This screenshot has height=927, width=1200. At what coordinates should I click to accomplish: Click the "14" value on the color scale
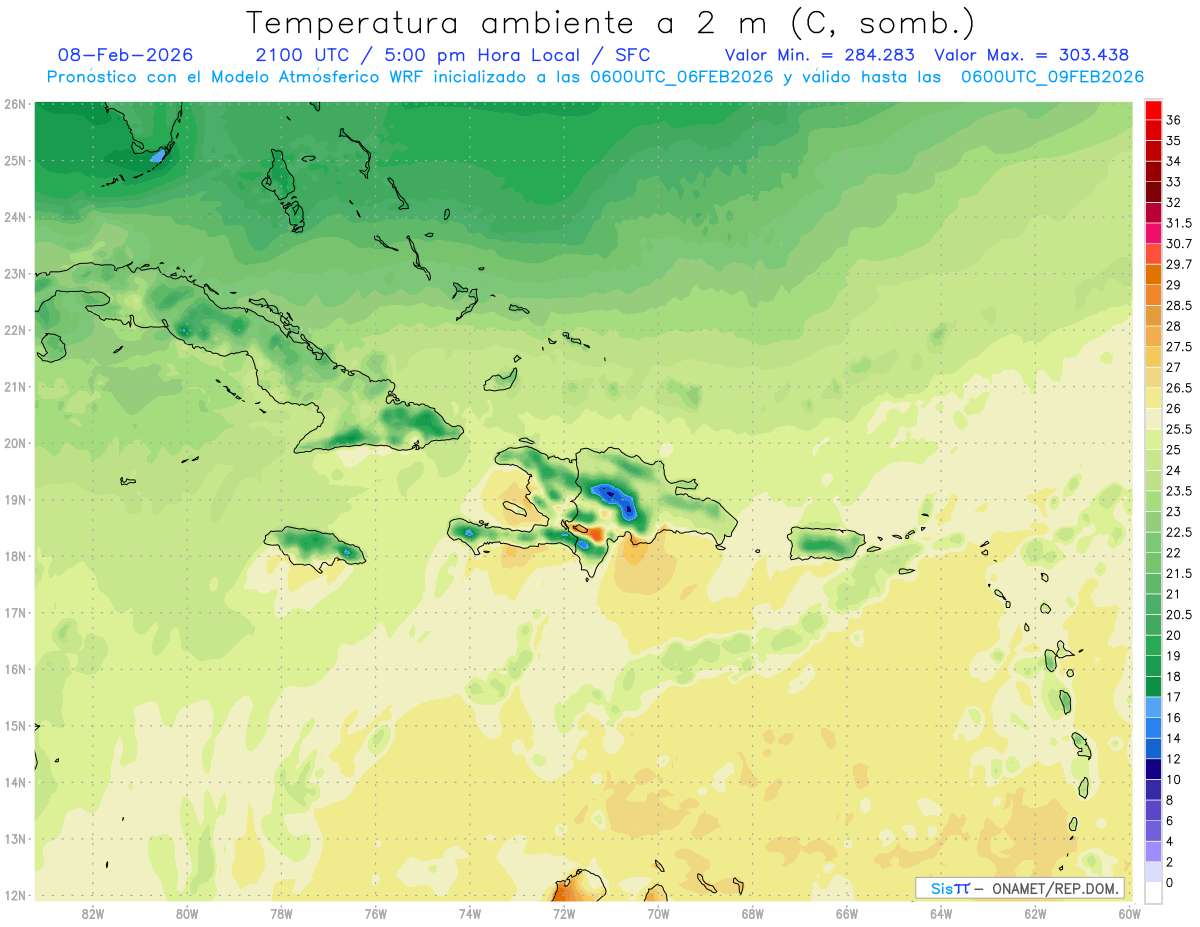pyautogui.click(x=1174, y=738)
